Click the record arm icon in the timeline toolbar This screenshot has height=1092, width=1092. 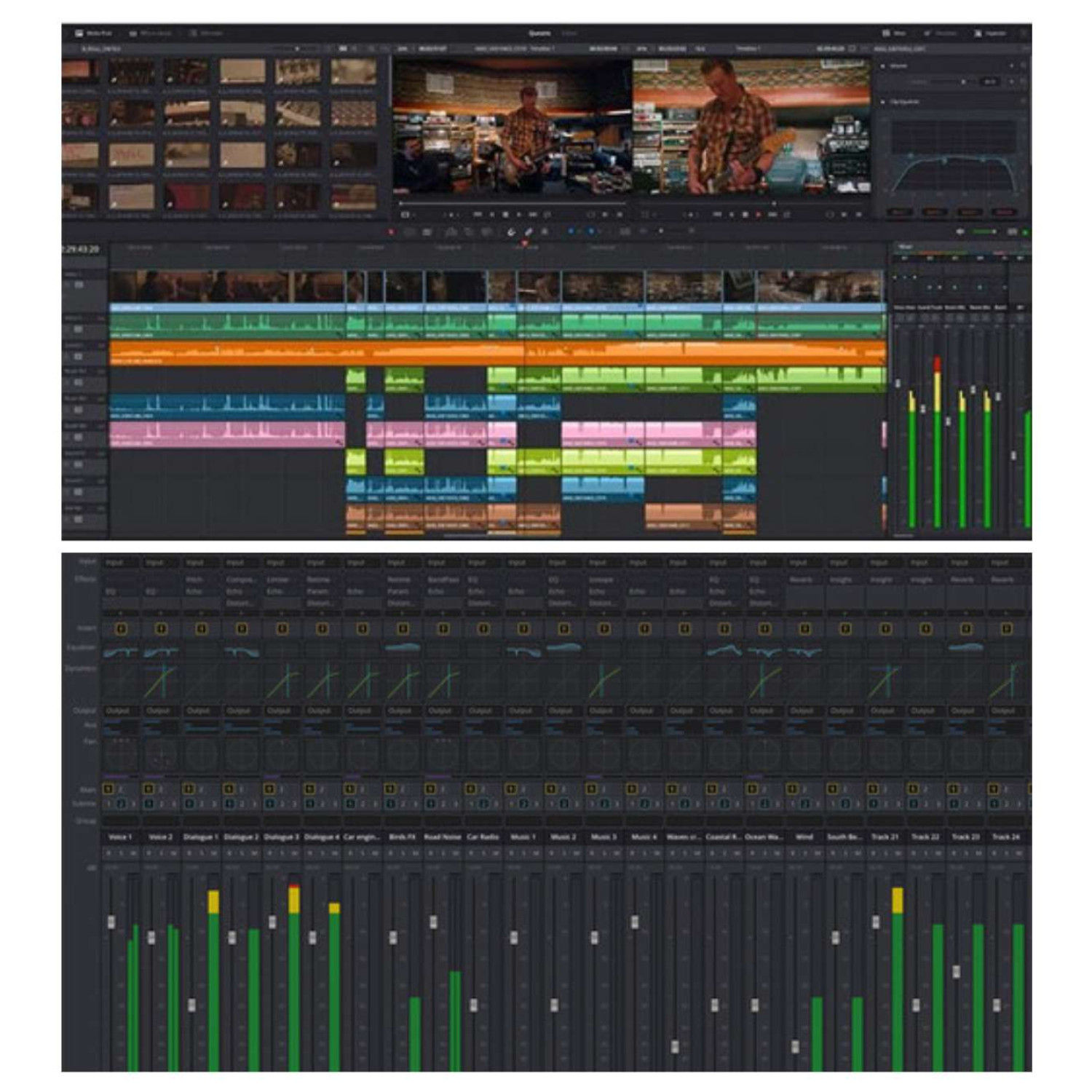point(391,231)
